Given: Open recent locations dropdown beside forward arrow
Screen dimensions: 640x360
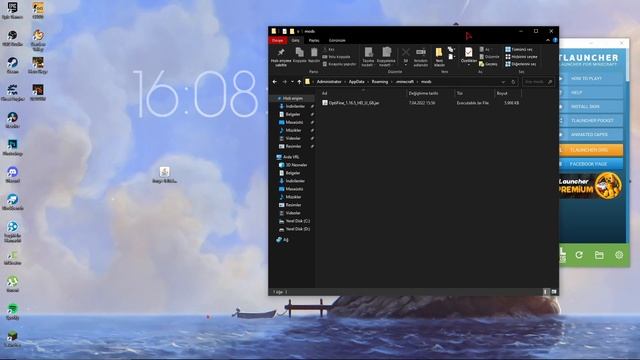Looking at the screenshot, I should click(x=292, y=82).
